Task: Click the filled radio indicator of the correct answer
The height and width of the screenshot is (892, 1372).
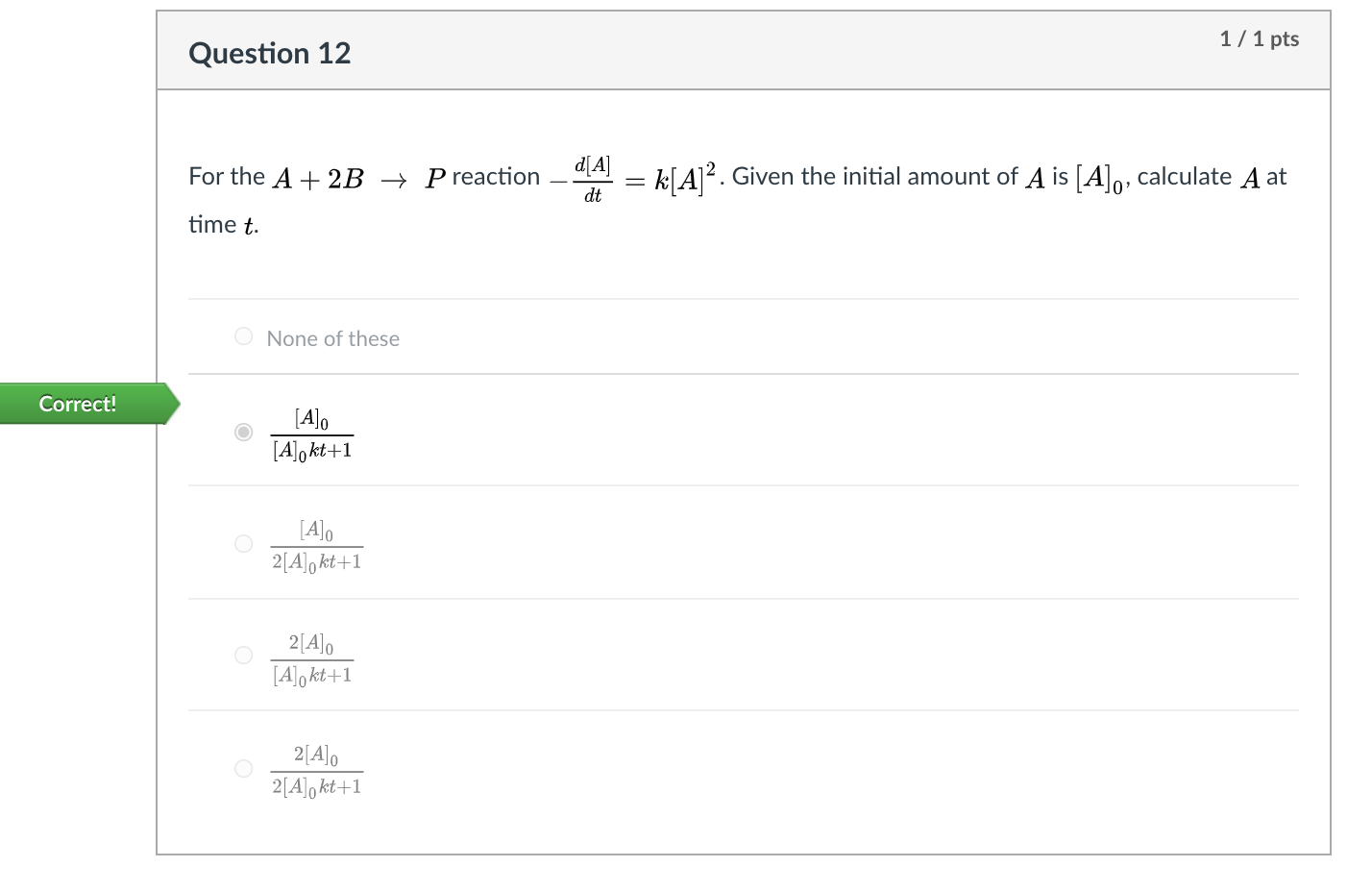Action: click(x=243, y=433)
